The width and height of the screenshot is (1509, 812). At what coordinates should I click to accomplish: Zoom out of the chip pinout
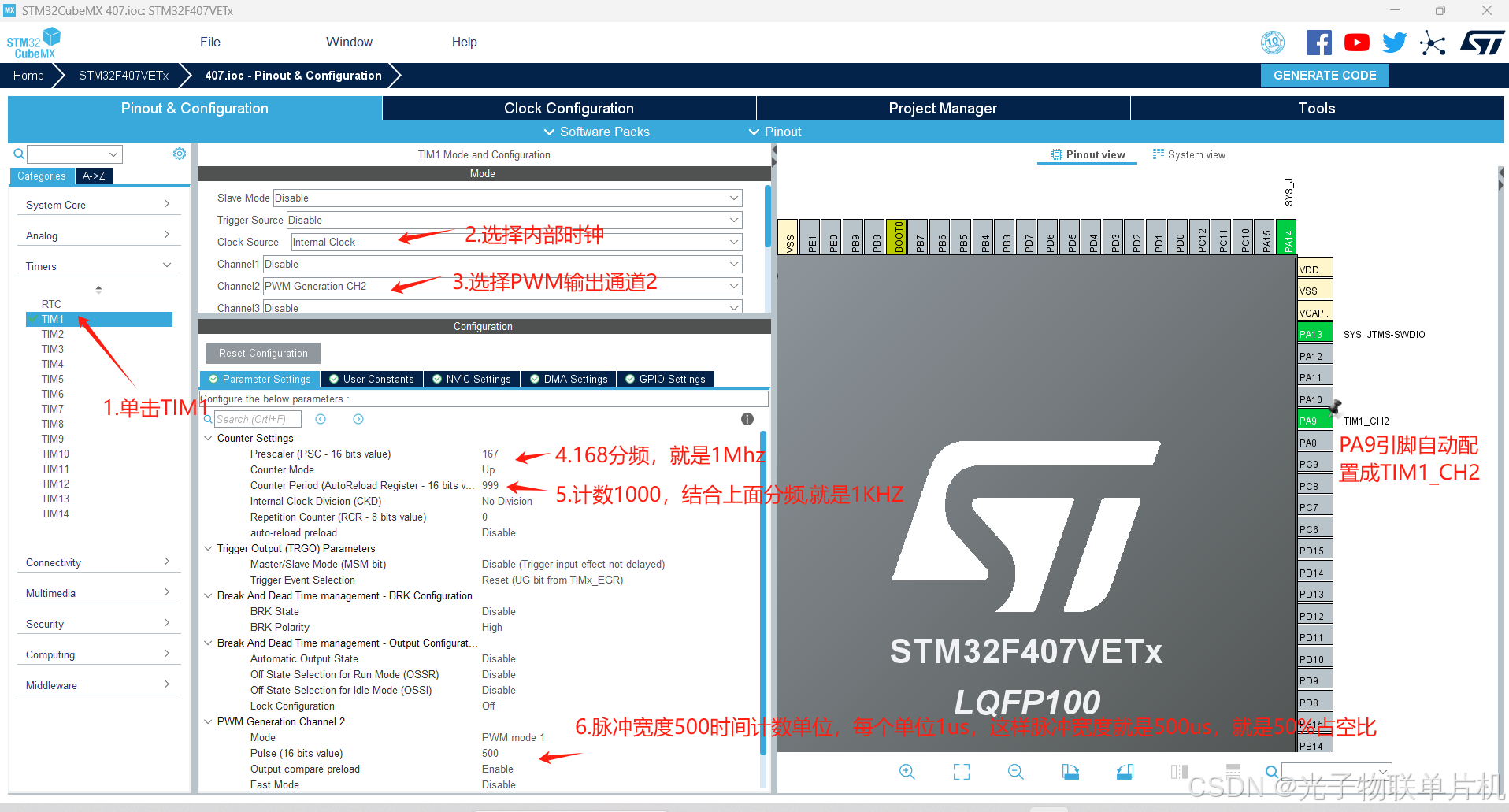pyautogui.click(x=1016, y=772)
